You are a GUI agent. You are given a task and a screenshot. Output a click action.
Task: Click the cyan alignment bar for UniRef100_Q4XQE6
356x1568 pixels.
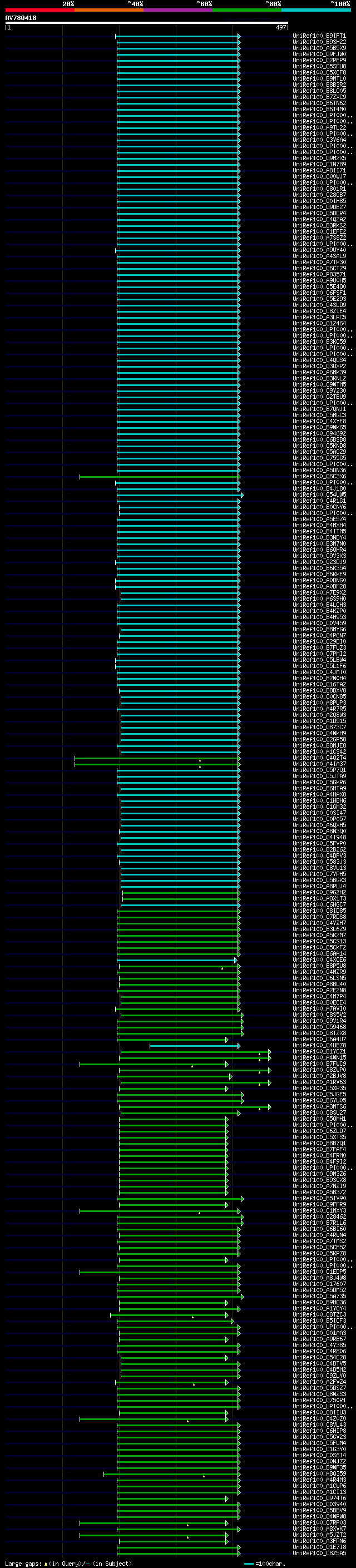point(176,960)
